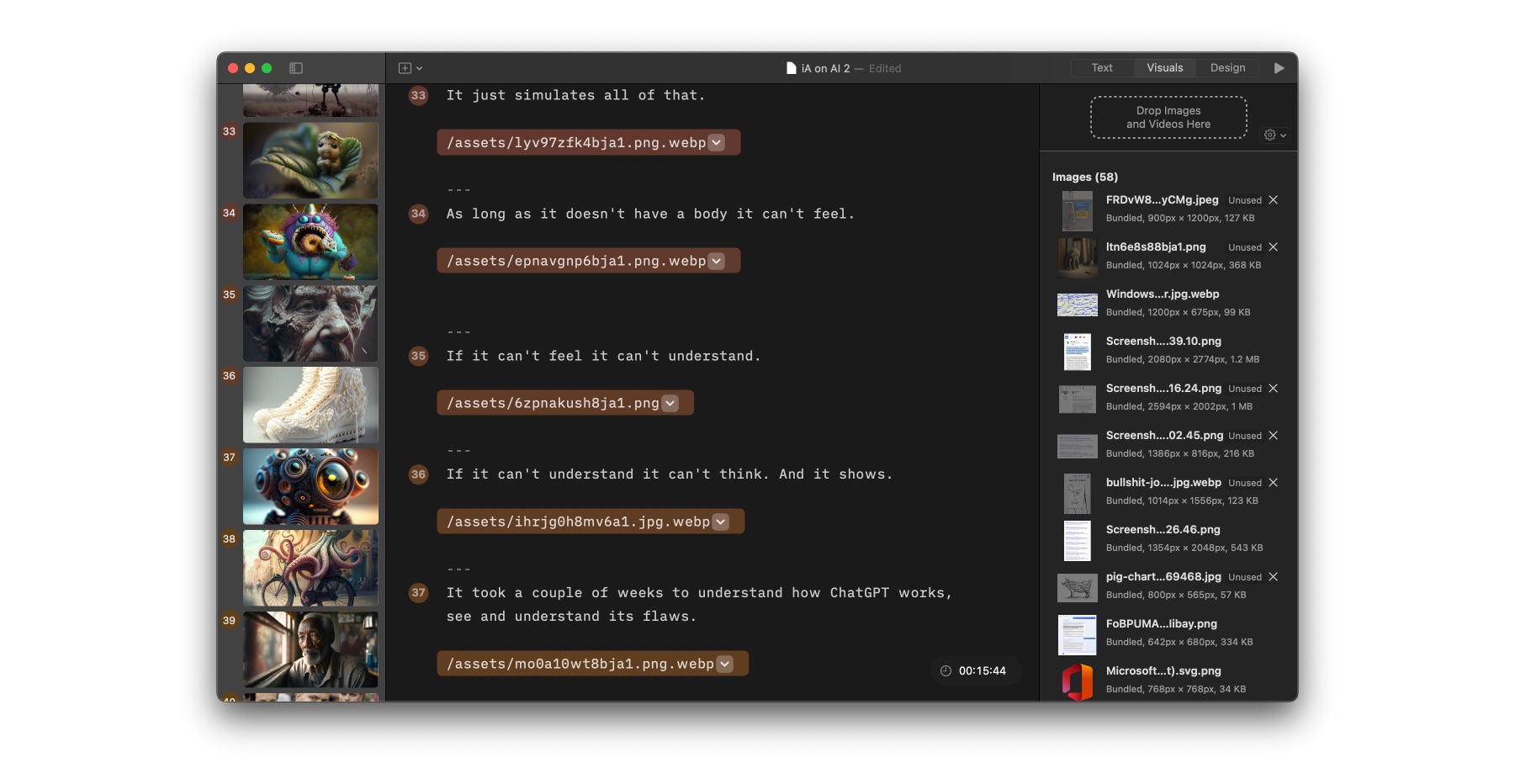The height and width of the screenshot is (784, 1515).
Task: Click the clock icon beside the timer
Action: (946, 671)
